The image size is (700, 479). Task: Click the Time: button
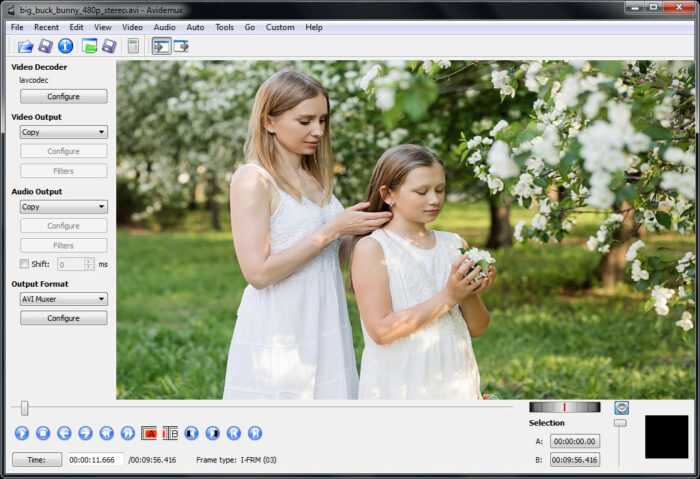click(x=37, y=460)
